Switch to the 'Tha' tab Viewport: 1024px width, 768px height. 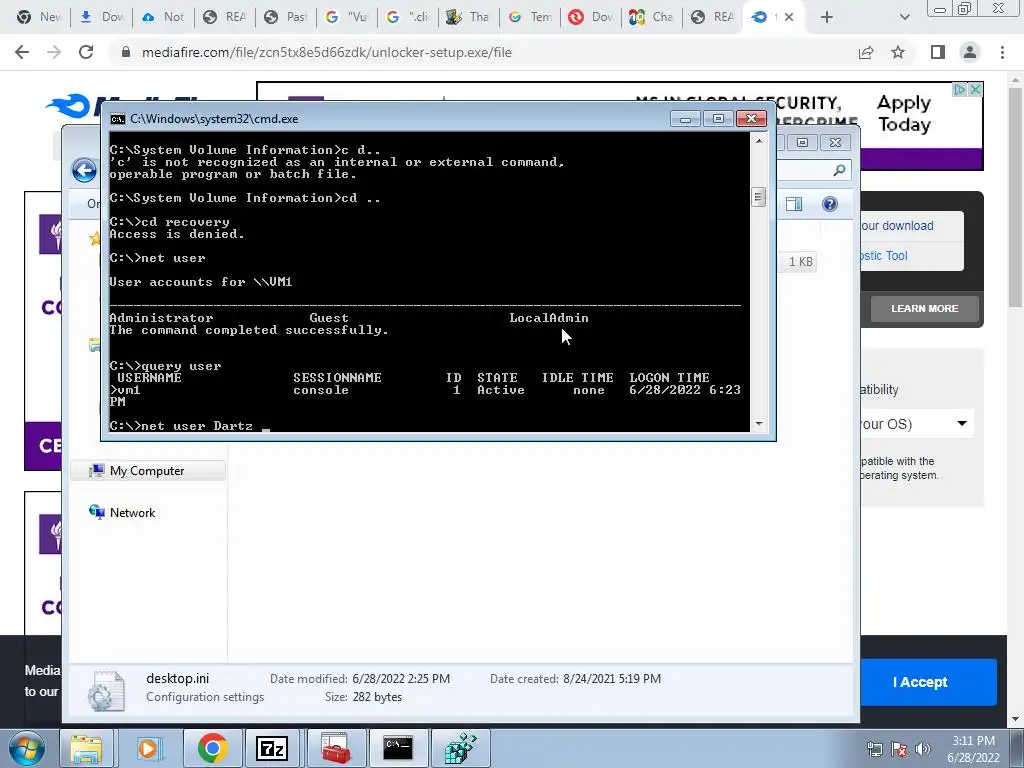pos(469,17)
